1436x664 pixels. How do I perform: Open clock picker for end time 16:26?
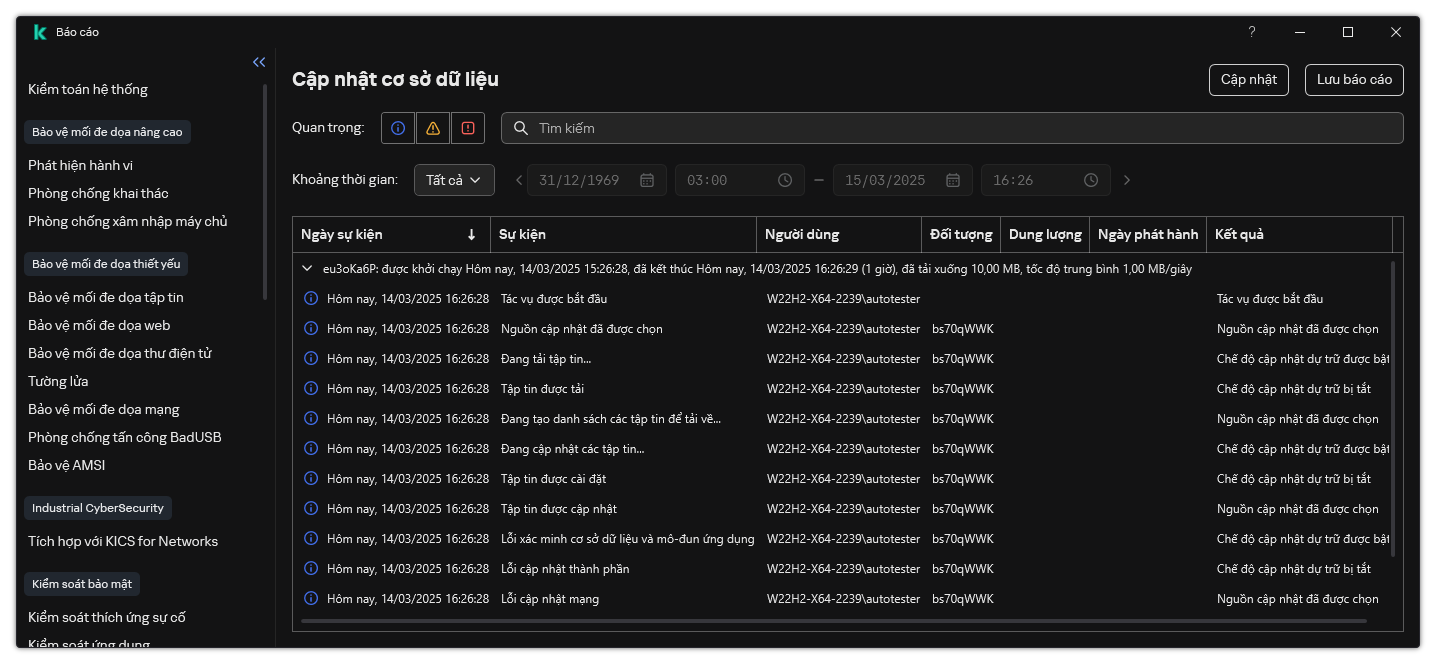click(x=1091, y=180)
